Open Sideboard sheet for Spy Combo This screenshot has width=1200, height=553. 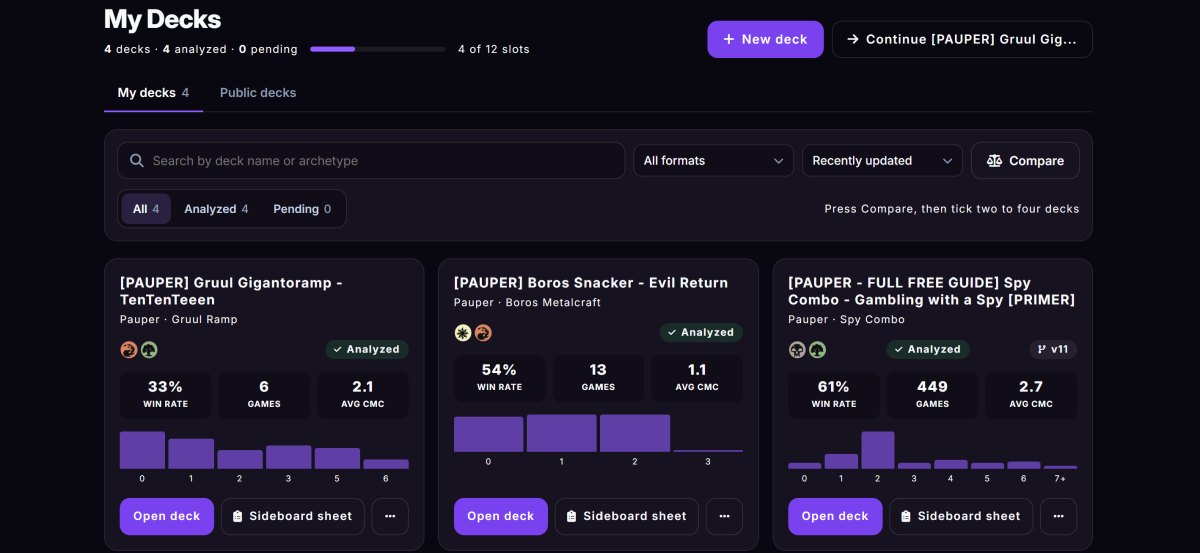pos(961,517)
